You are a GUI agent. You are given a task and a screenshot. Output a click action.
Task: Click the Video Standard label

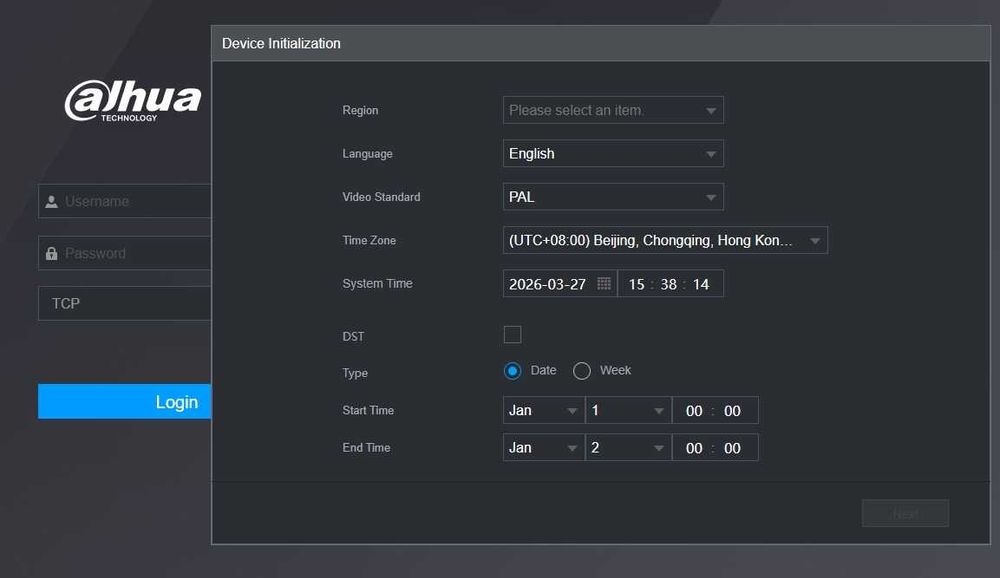381,197
